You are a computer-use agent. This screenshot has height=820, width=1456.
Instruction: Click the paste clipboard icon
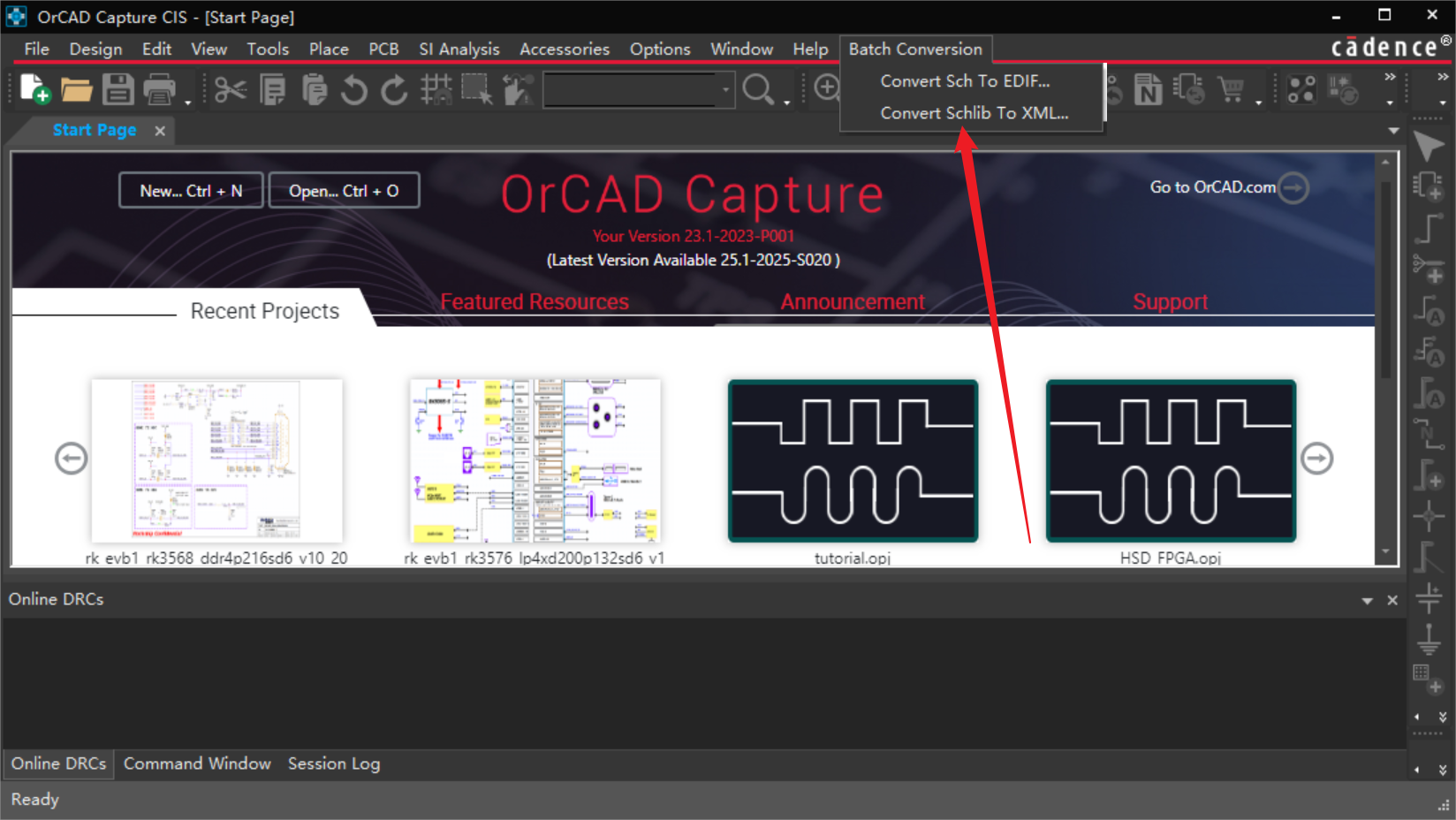[314, 89]
